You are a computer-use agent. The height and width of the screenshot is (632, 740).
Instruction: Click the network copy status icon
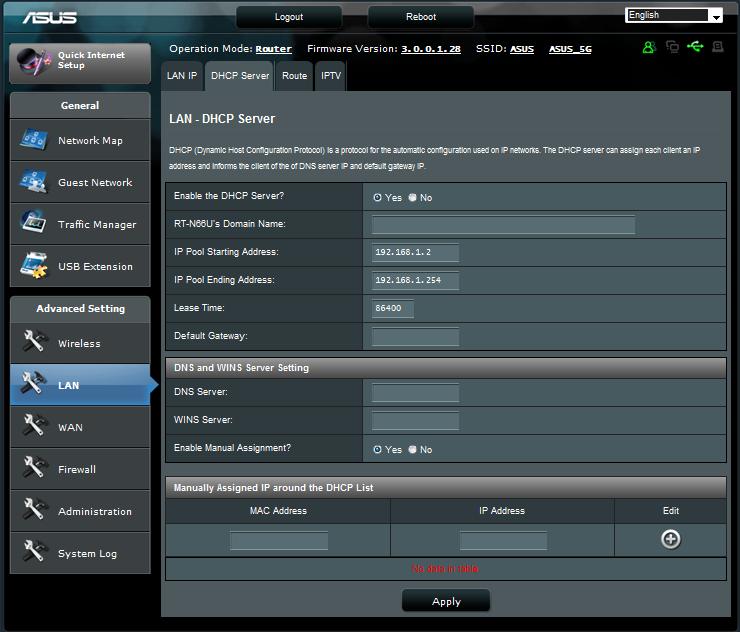point(672,47)
